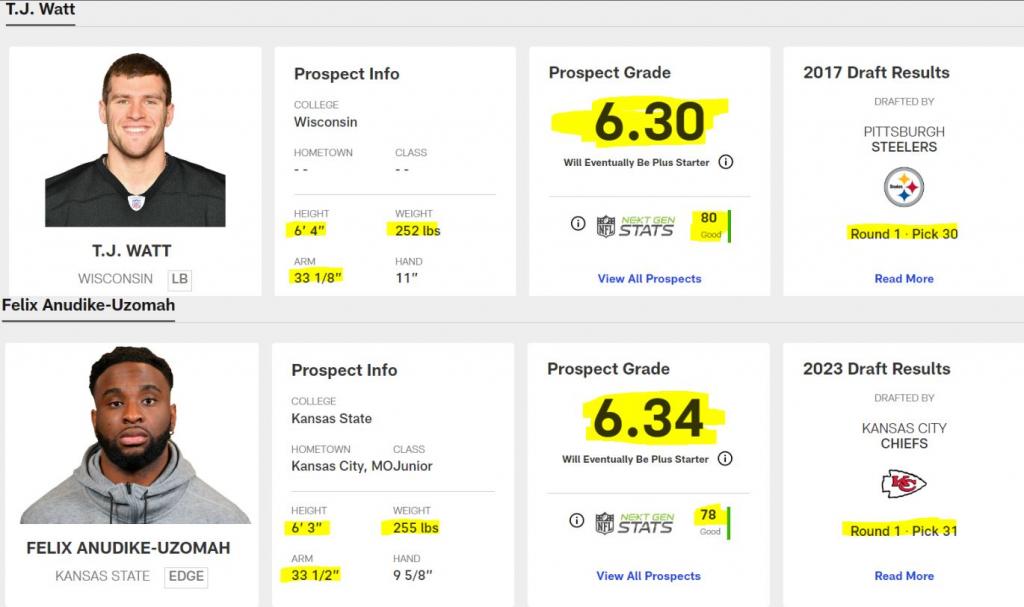Click the Pittsburgh Steelers logo

coord(904,187)
